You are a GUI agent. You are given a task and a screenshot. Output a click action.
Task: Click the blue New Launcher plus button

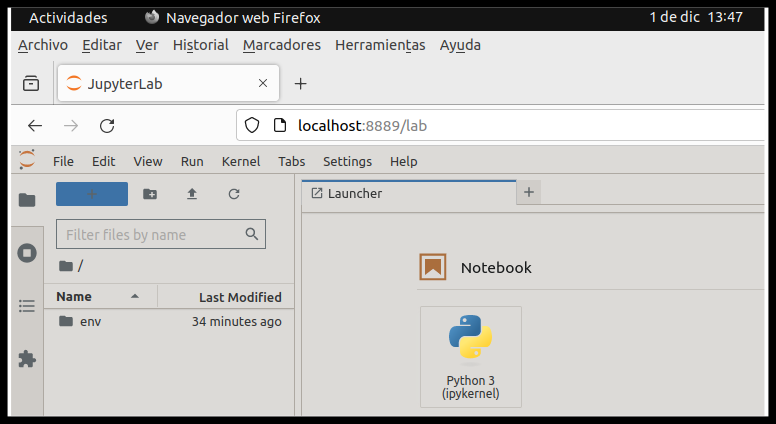(92, 194)
